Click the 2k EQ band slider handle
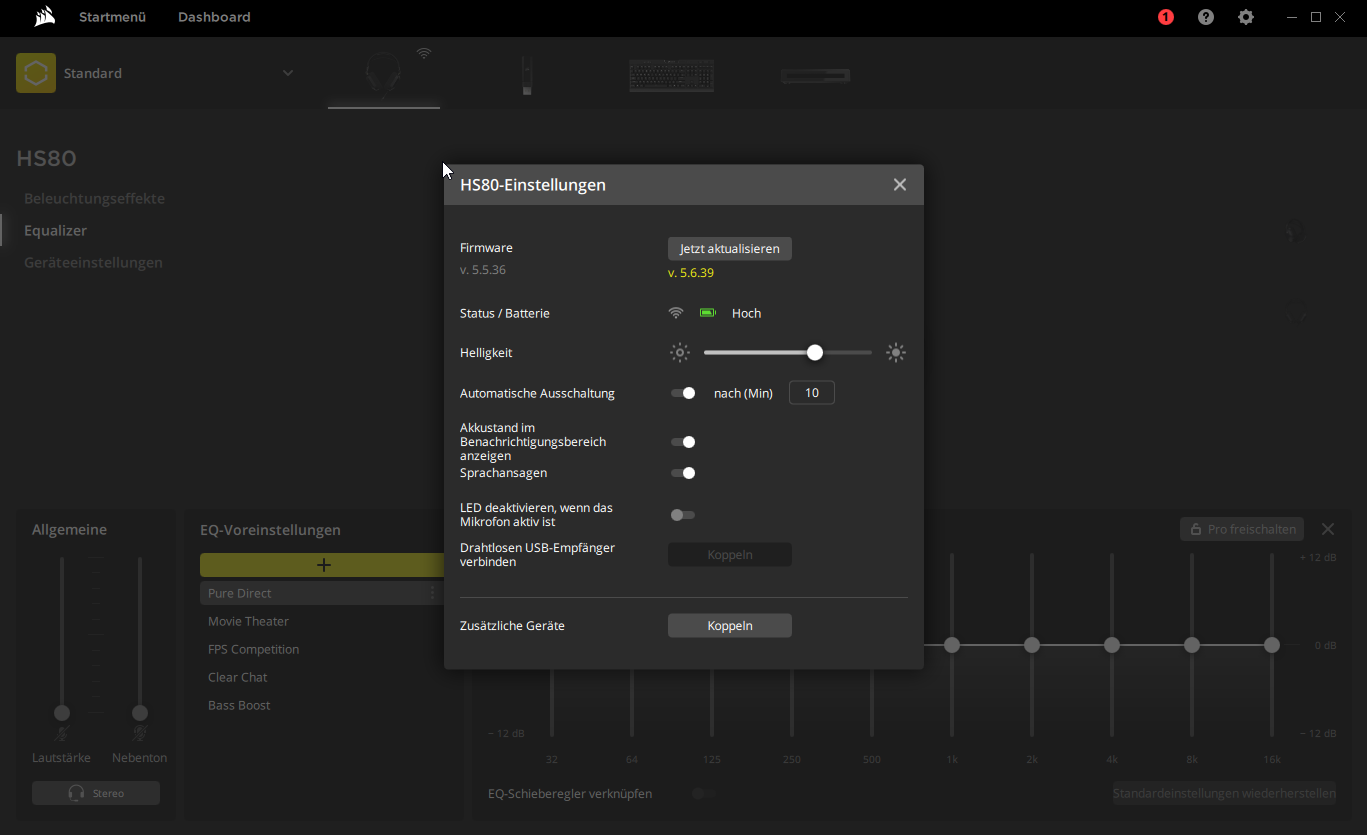 (x=1032, y=645)
